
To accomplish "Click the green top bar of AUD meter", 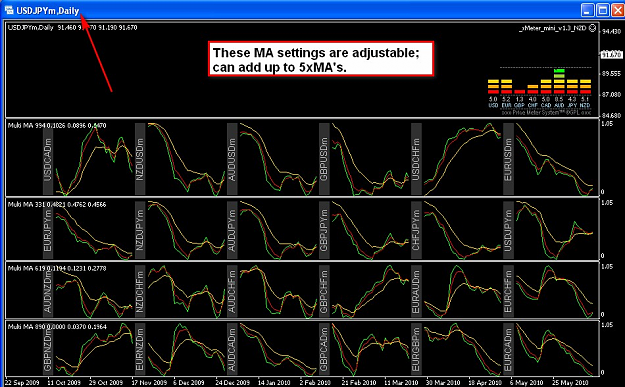I will coord(559,71).
